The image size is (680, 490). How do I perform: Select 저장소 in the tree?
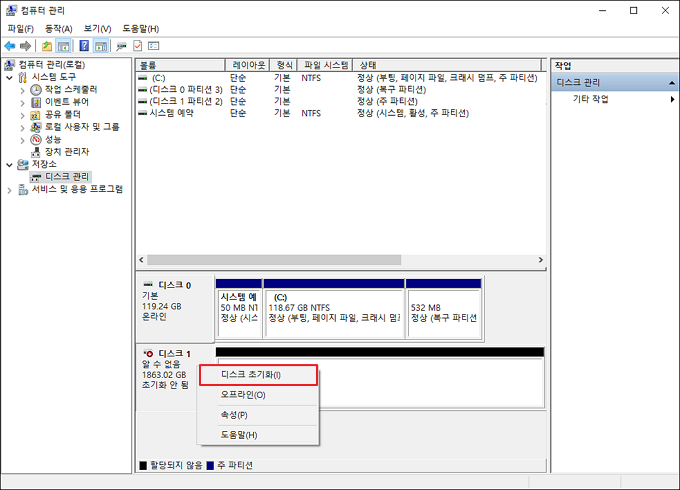coord(44,164)
